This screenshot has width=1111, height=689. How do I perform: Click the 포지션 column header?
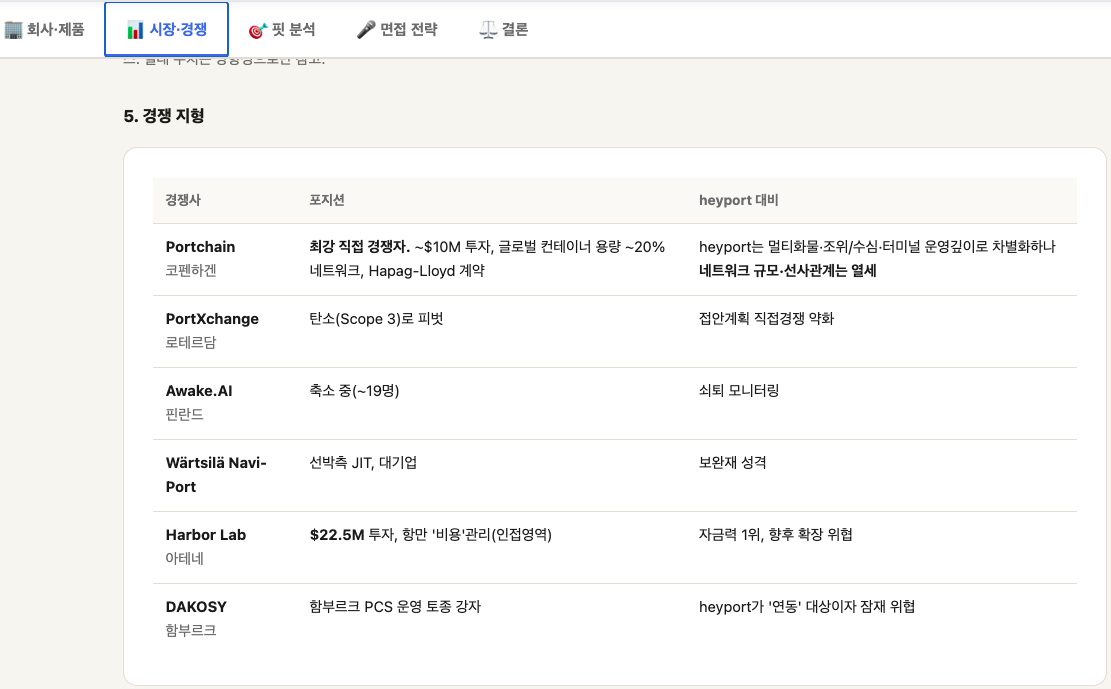pyautogui.click(x=327, y=200)
